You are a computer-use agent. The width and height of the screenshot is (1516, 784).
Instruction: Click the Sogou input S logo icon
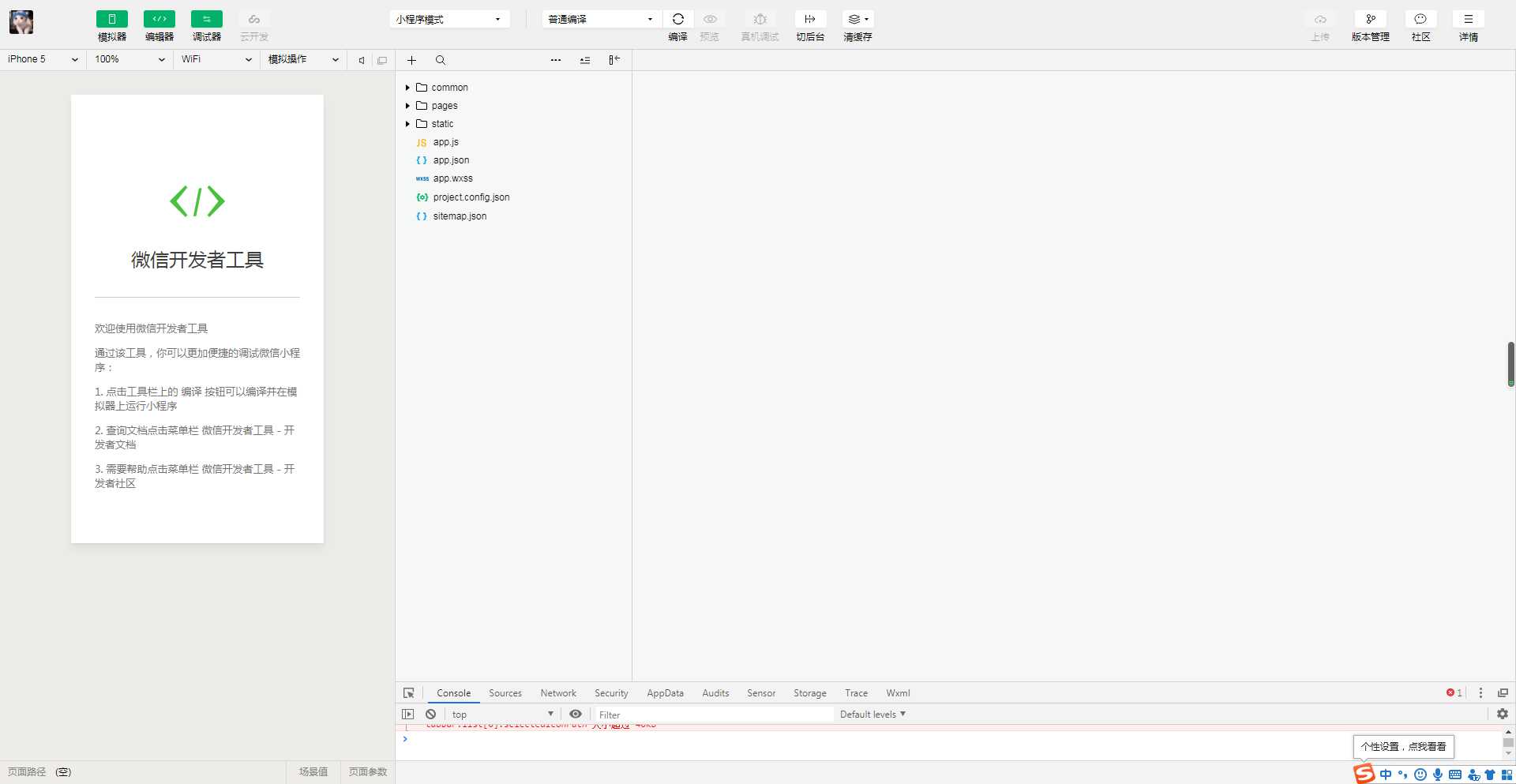[1364, 774]
